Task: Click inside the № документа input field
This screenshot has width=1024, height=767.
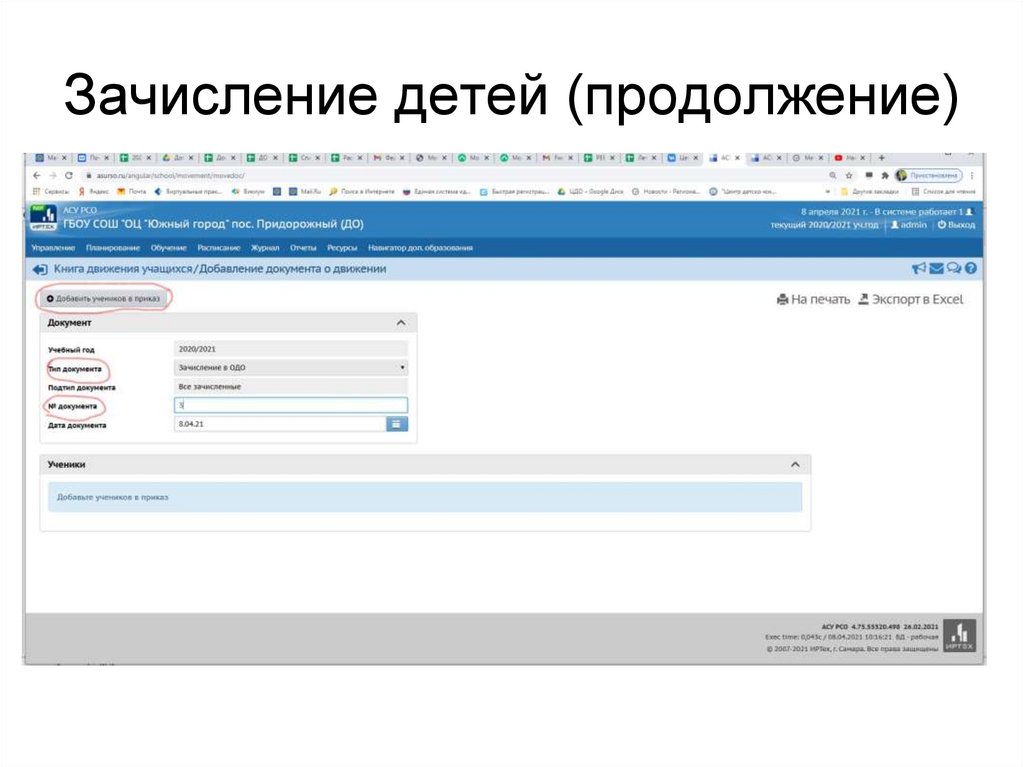Action: tap(290, 403)
